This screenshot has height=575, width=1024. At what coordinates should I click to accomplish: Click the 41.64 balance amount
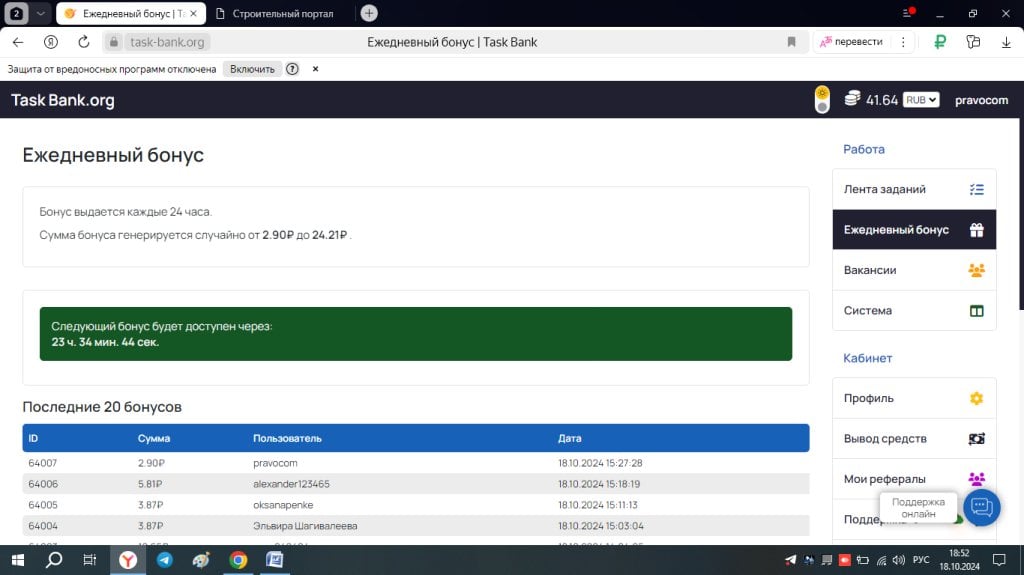882,100
